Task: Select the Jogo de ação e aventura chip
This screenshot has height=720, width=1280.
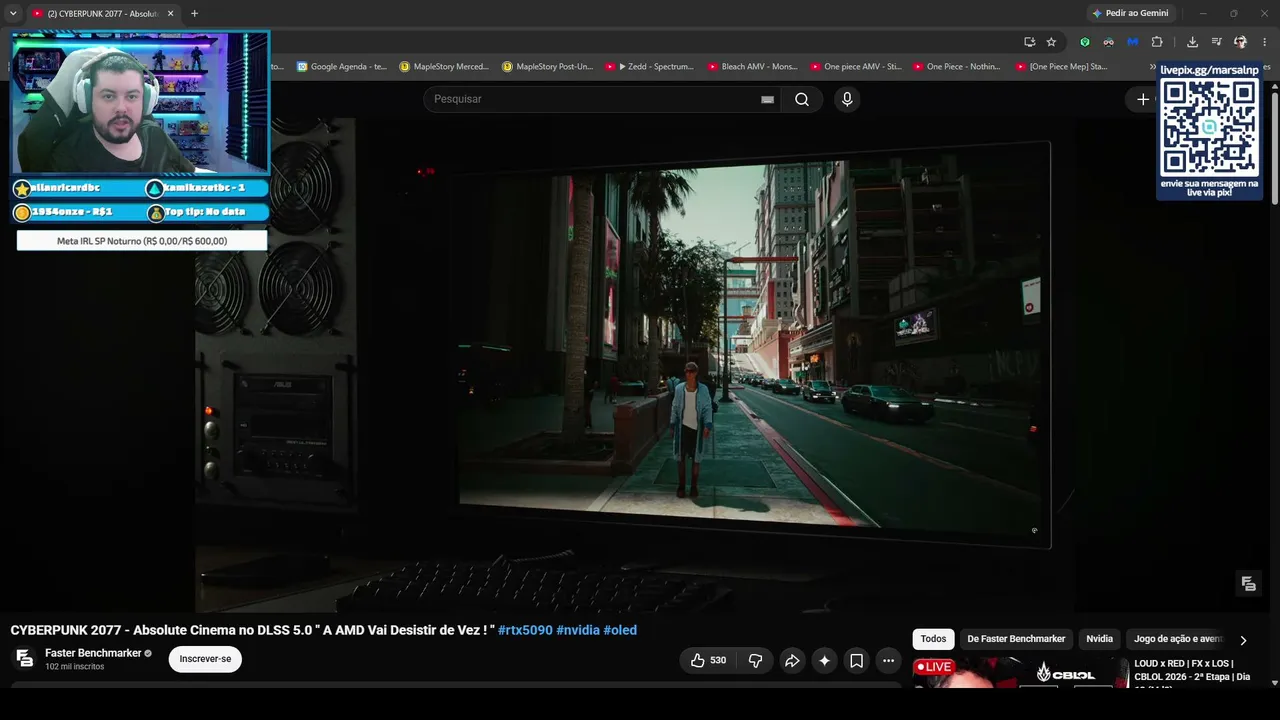Action: click(x=1178, y=639)
